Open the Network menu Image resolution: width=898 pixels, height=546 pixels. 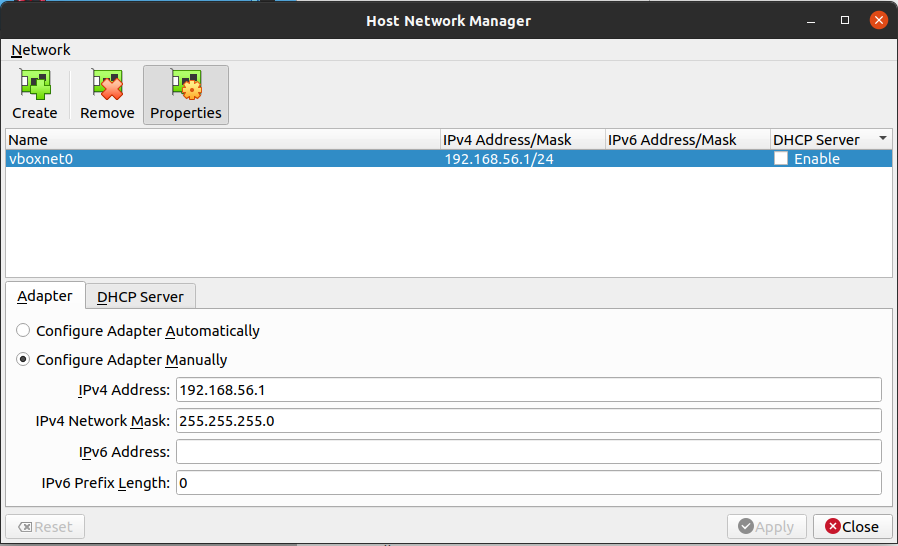[x=41, y=50]
